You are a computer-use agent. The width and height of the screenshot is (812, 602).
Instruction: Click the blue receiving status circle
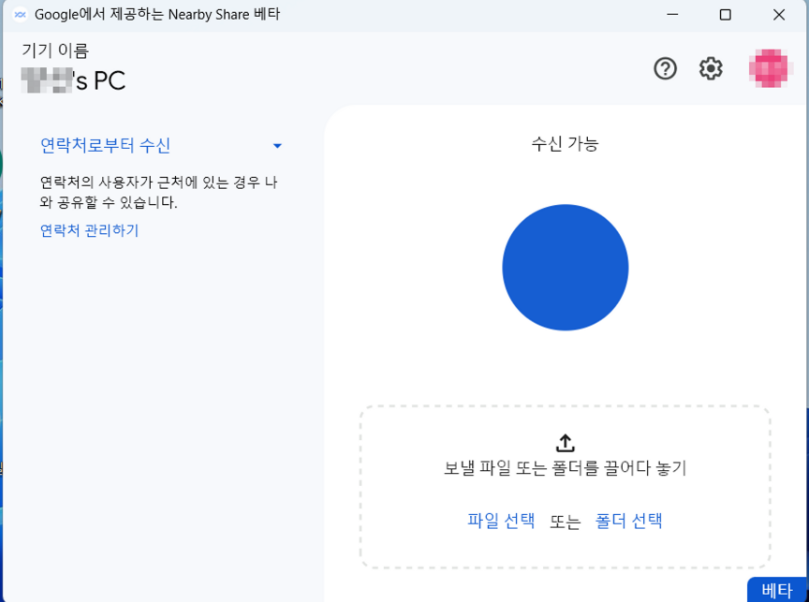565,267
